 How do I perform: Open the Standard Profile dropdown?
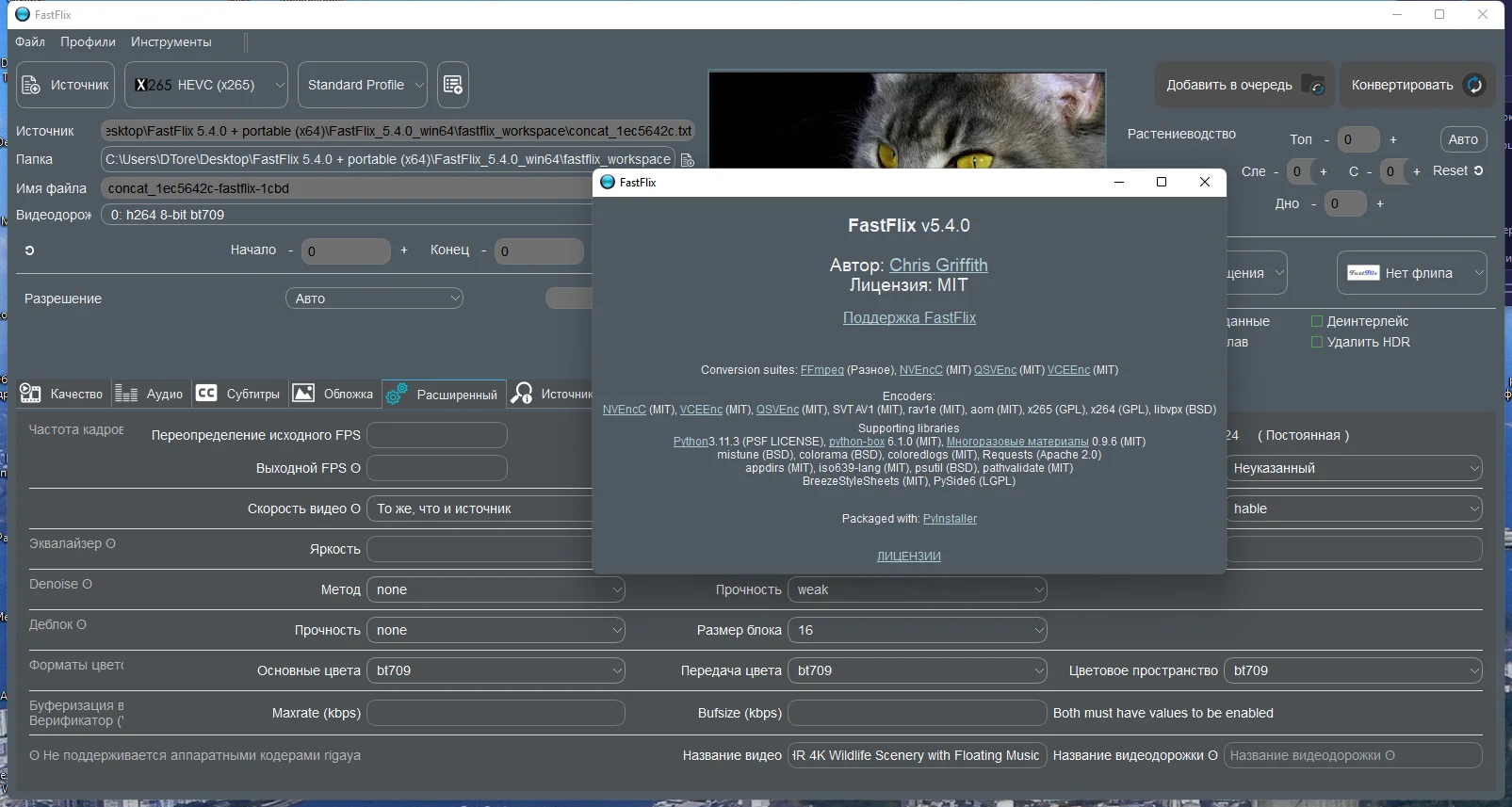coord(363,85)
